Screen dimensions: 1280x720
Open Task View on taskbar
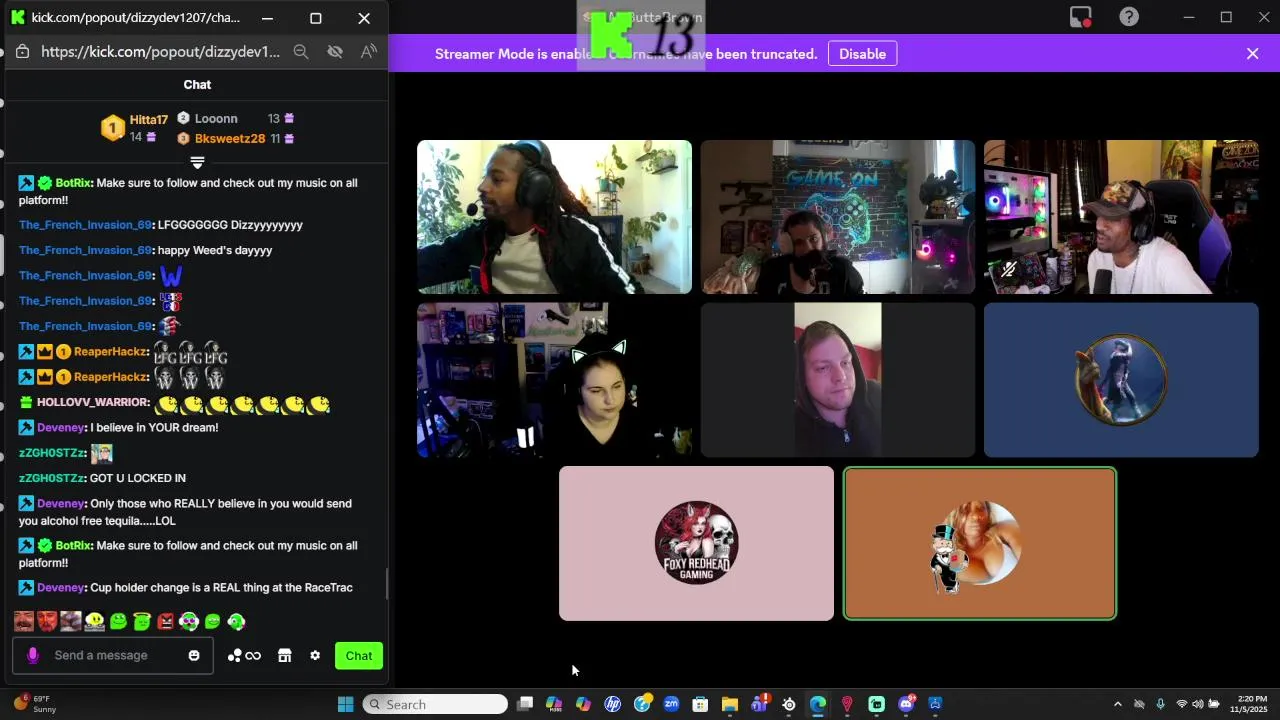(x=525, y=704)
